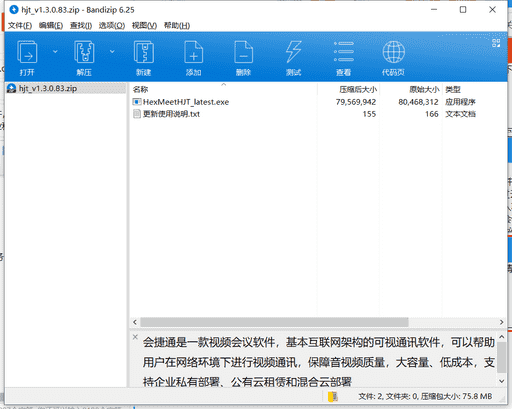Screen dimensions: 512x409
Task: Click the horizontal scrollbar right arrow
Action: pos(501,322)
